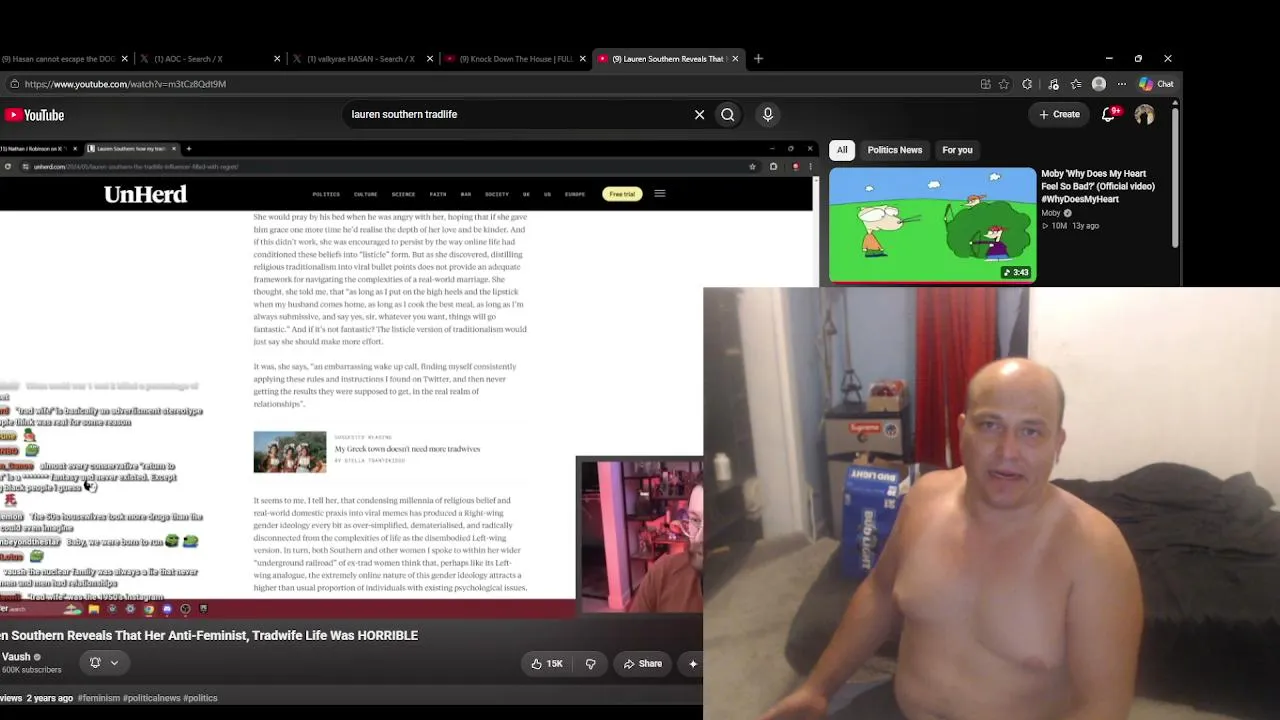Screen dimensions: 1280x720
Task: Click the YouTube logo
Action: (34, 115)
